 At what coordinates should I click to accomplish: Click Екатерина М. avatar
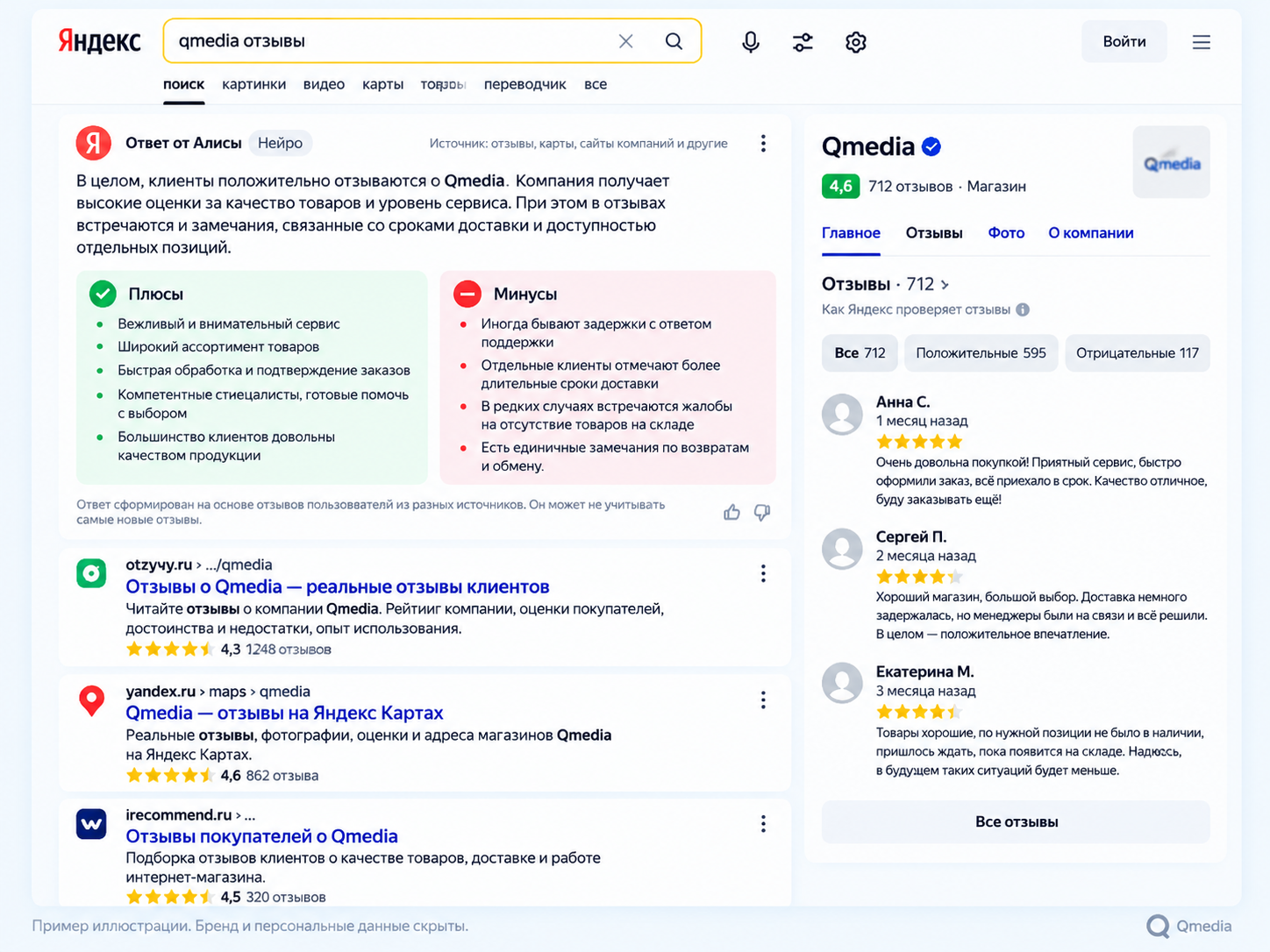tap(842, 683)
